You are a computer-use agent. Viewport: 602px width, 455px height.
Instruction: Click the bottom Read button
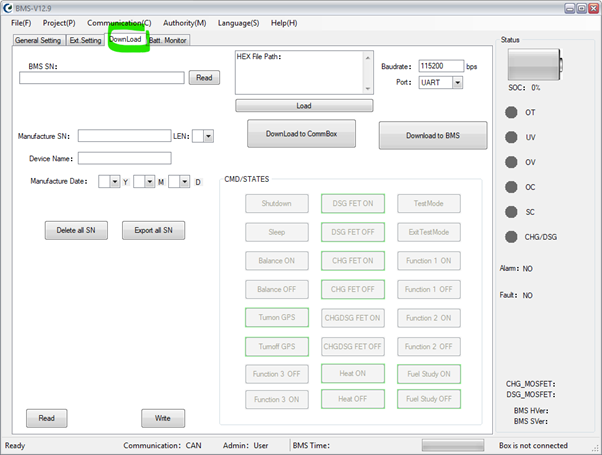click(x=47, y=418)
